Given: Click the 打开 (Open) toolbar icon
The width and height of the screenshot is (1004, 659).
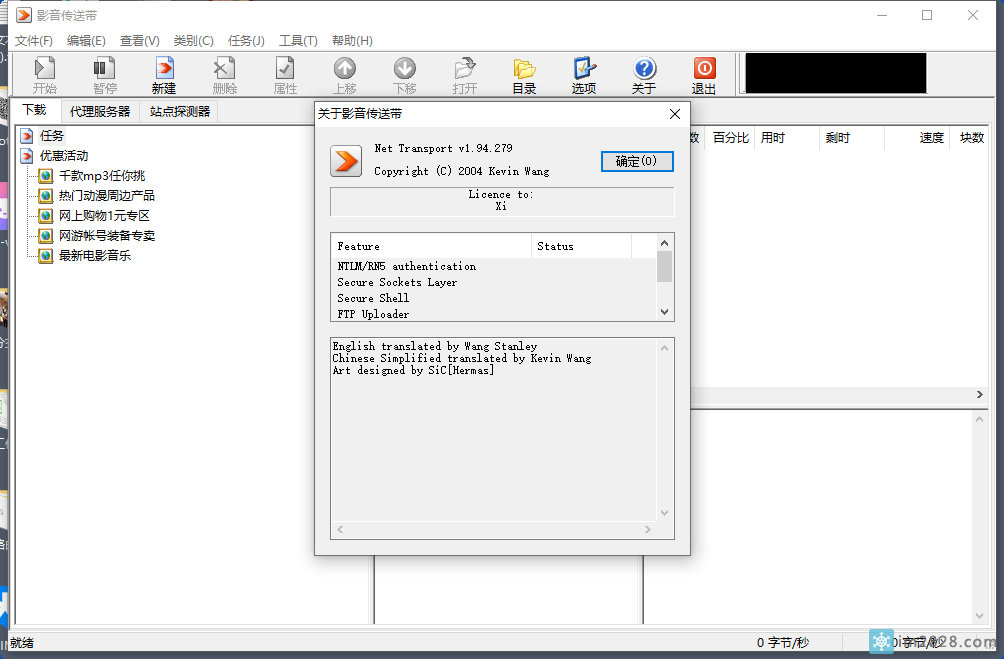Looking at the screenshot, I should tap(465, 75).
